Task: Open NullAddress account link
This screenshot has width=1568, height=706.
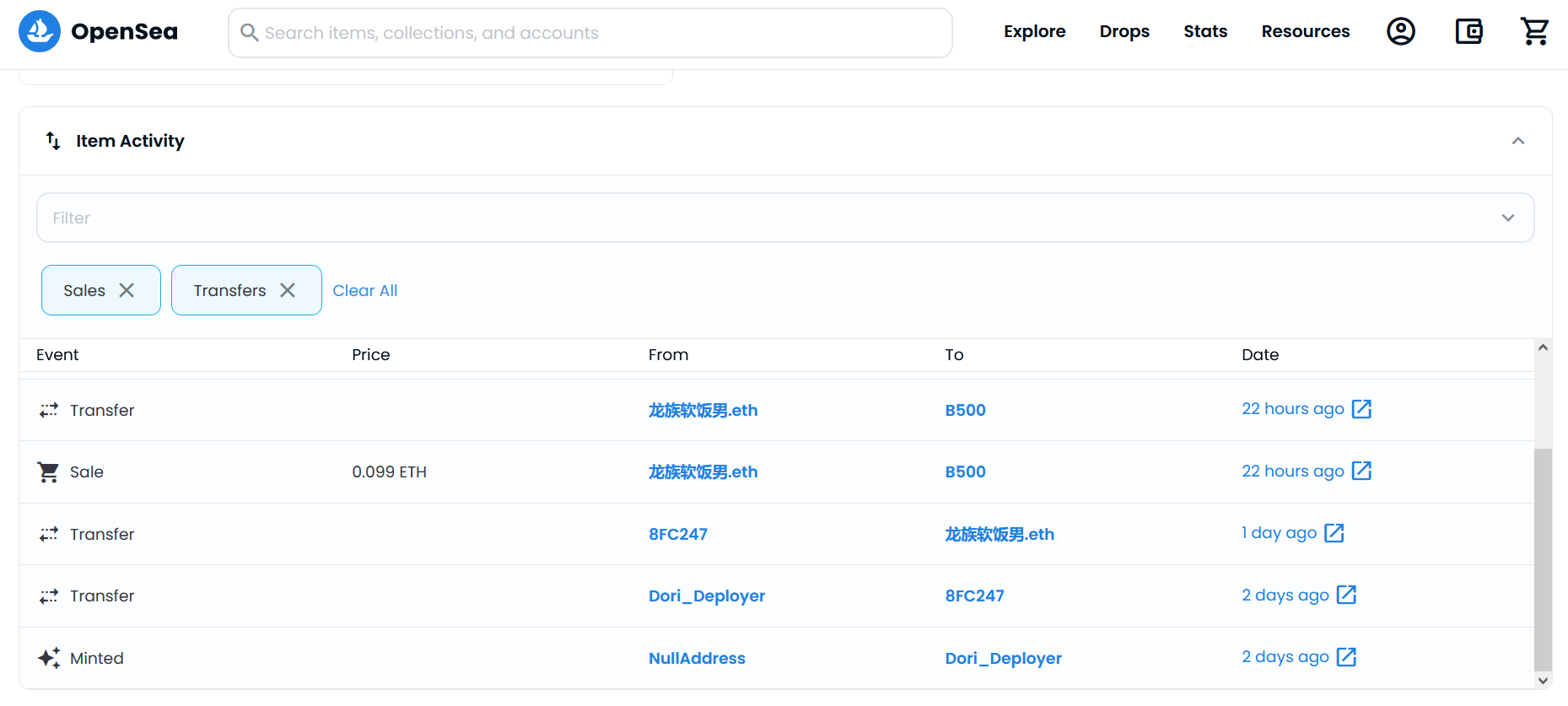Action: tap(696, 658)
